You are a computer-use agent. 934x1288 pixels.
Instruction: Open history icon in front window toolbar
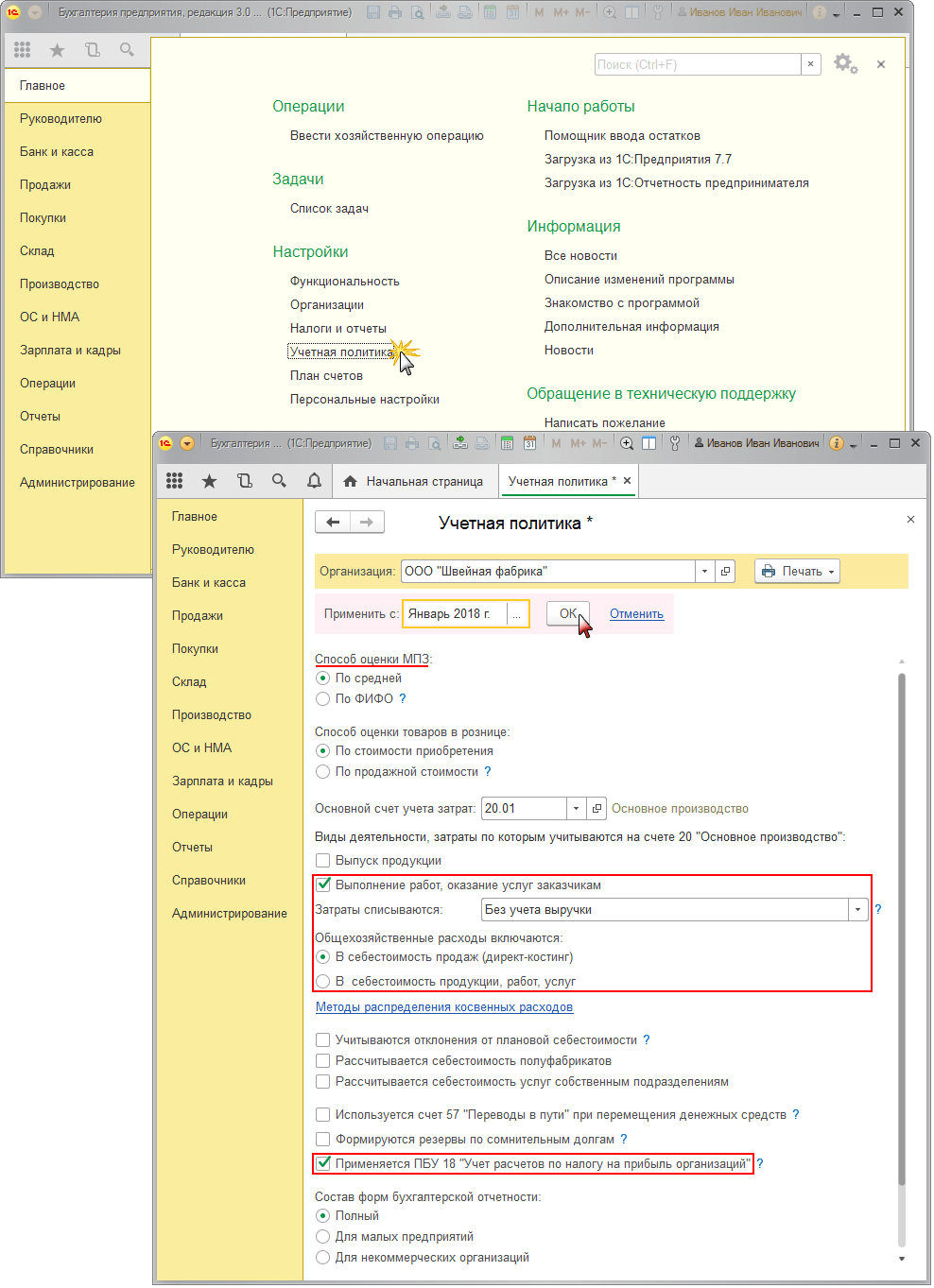tap(244, 481)
